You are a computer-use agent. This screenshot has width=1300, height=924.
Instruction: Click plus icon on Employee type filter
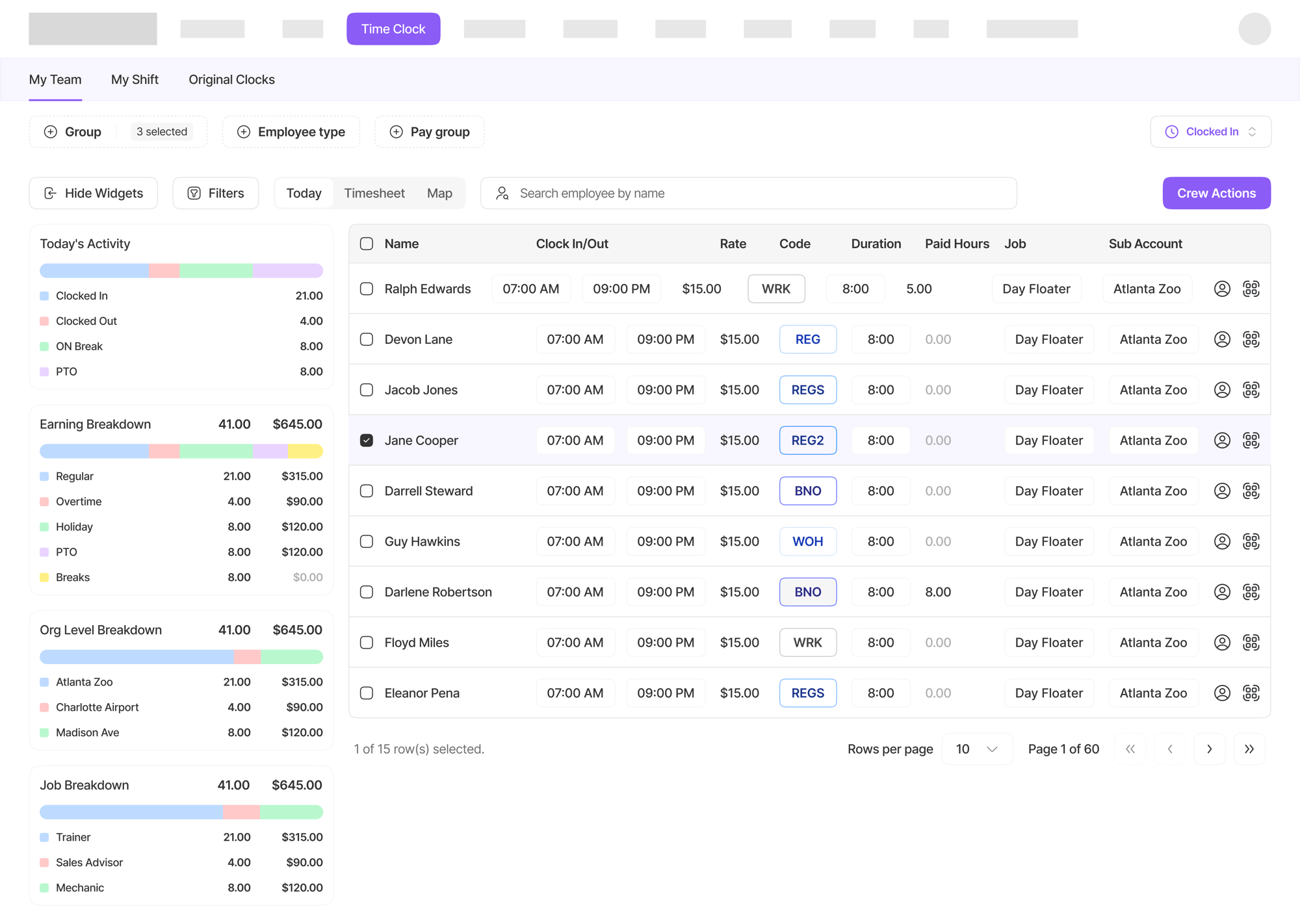click(244, 132)
